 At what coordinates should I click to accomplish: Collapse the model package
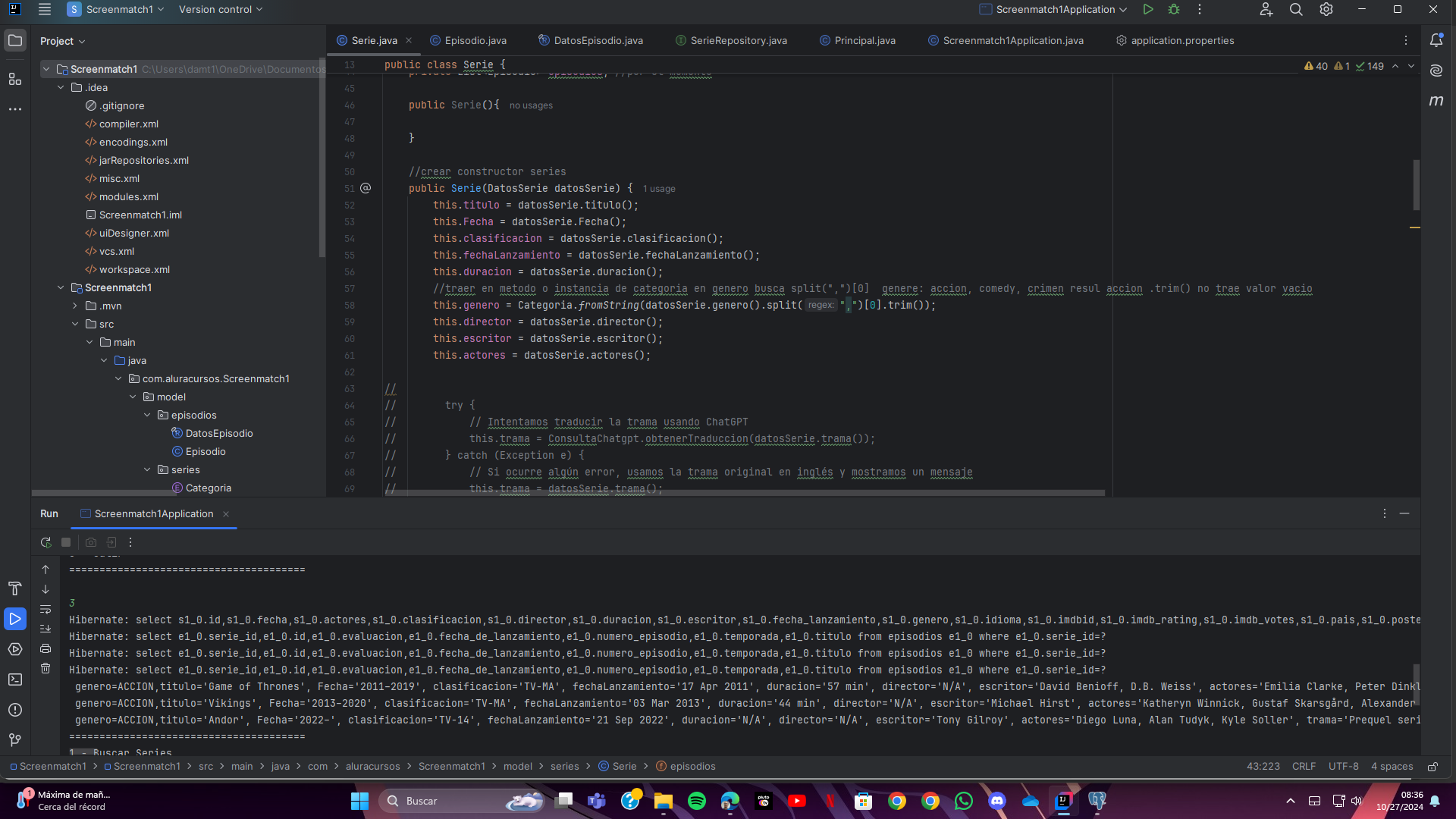click(133, 397)
